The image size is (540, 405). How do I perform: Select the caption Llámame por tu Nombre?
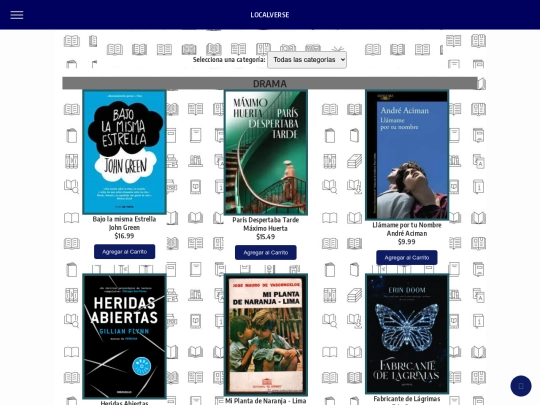coord(407,225)
